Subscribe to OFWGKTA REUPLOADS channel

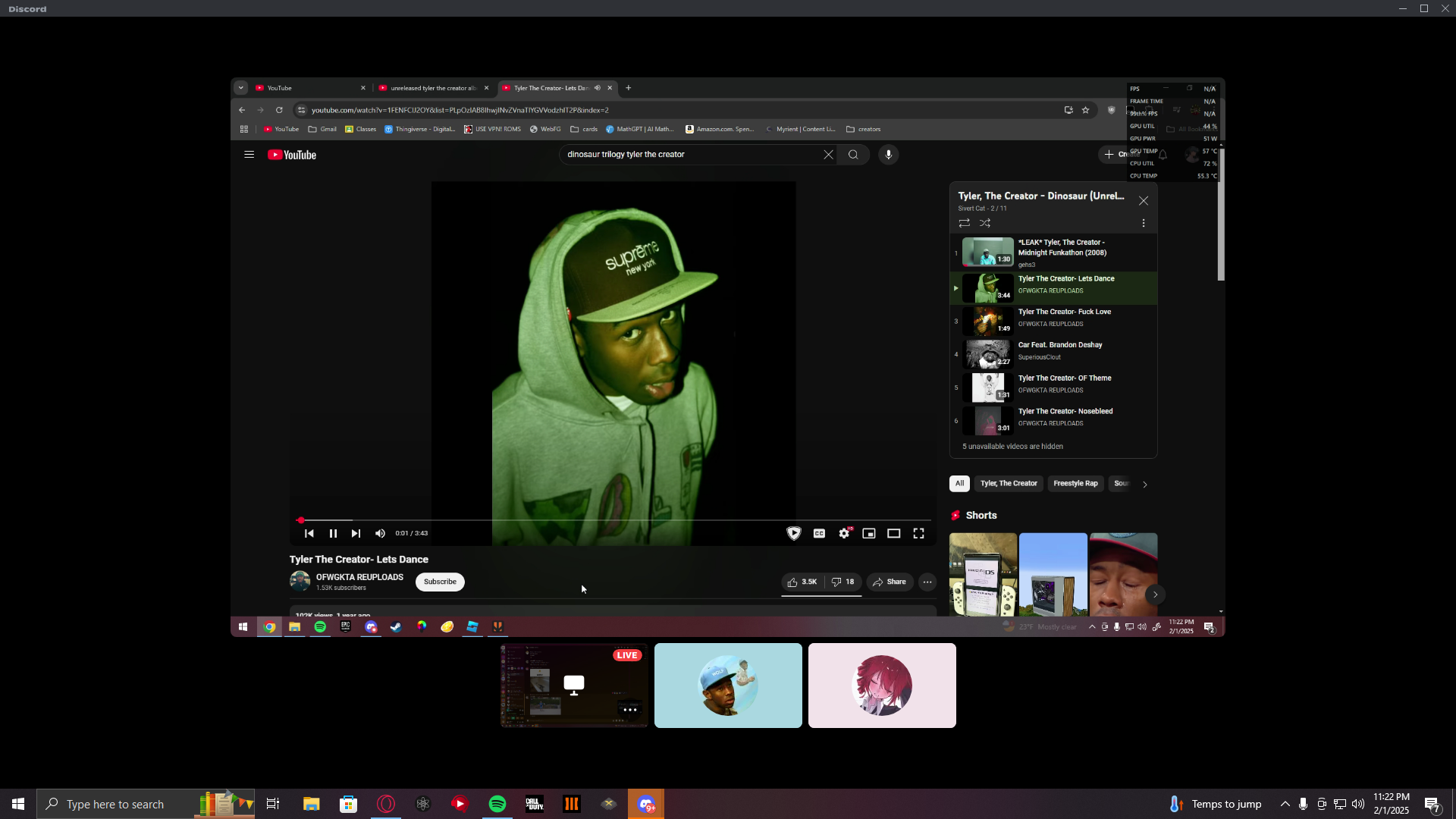[x=440, y=582]
